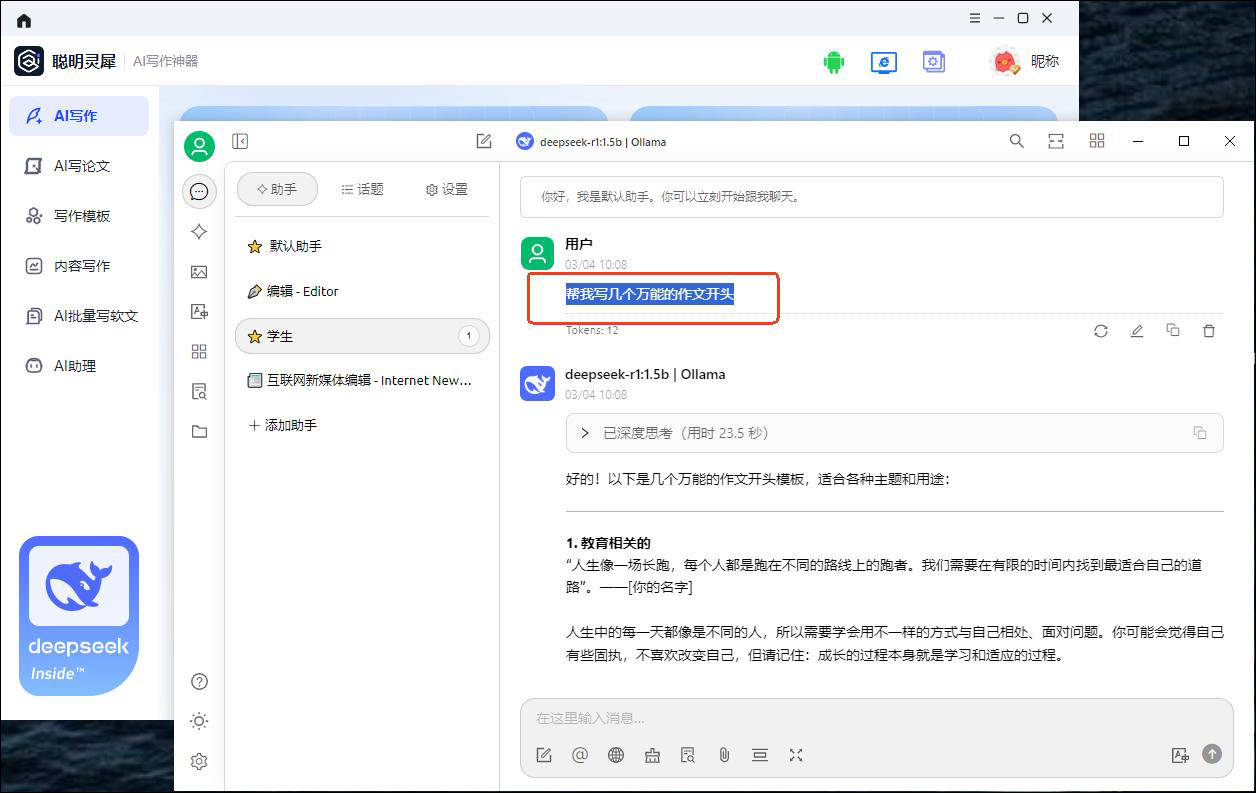Switch to the 助手 tab
1256x793 pixels.
click(277, 189)
